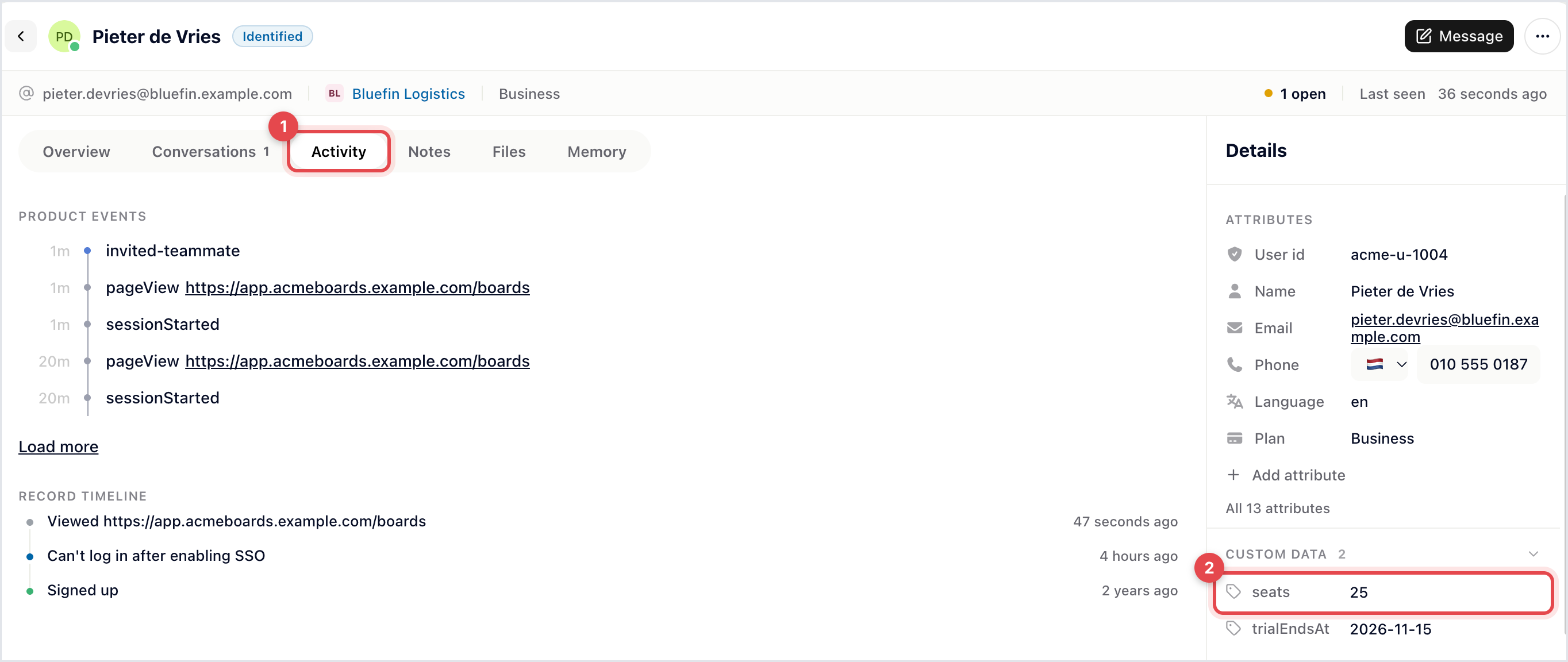Screen dimensions: 1568x662
Task: Click the @ icon beside the header email
Action: 27,94
